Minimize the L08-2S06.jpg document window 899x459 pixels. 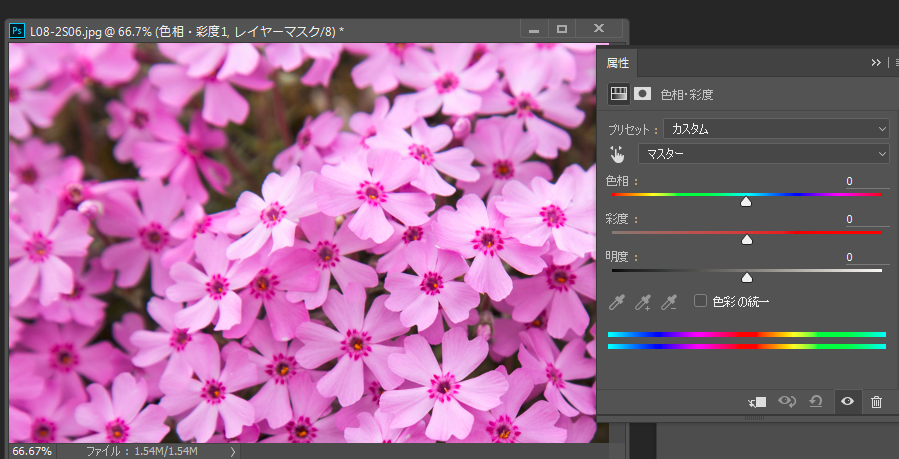pos(534,29)
